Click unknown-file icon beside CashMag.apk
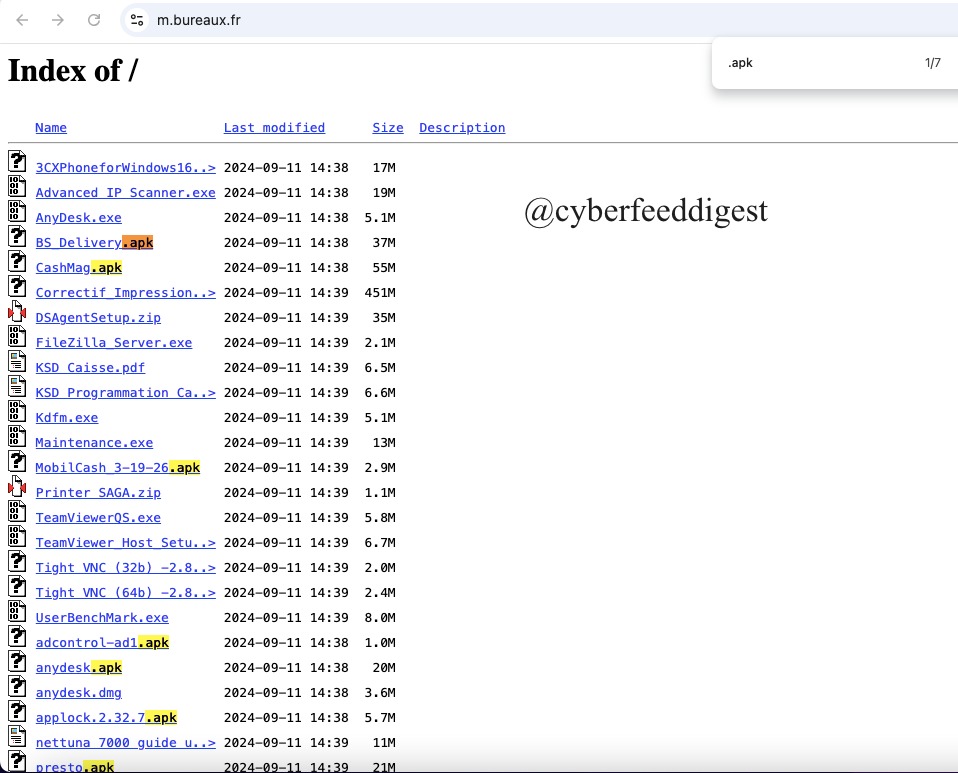Image resolution: width=958 pixels, height=773 pixels. [17, 262]
